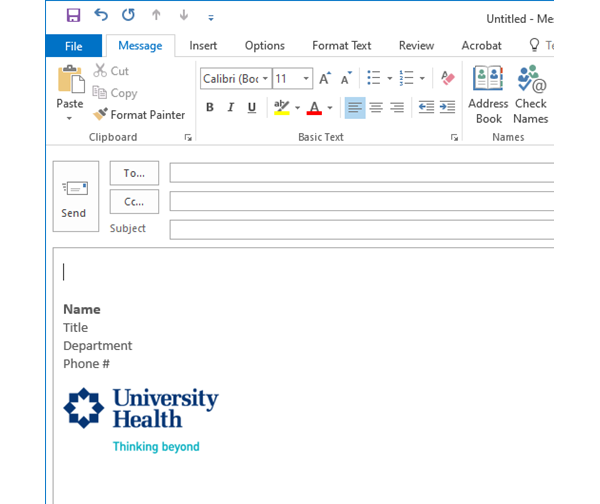Click the Paste clipboard icon

70,81
